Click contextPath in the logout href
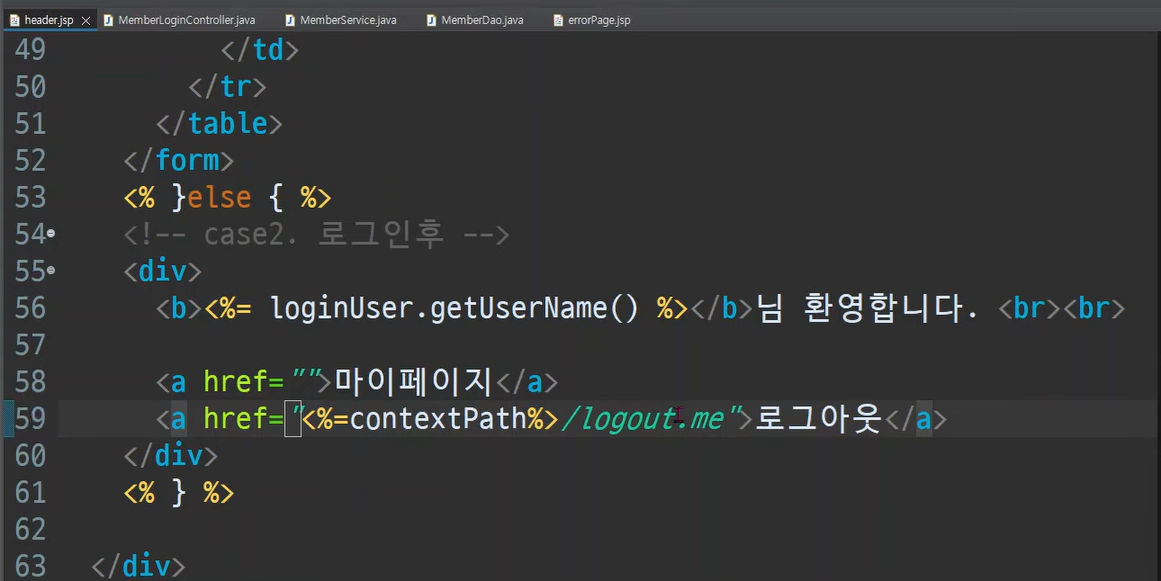 click(x=438, y=419)
